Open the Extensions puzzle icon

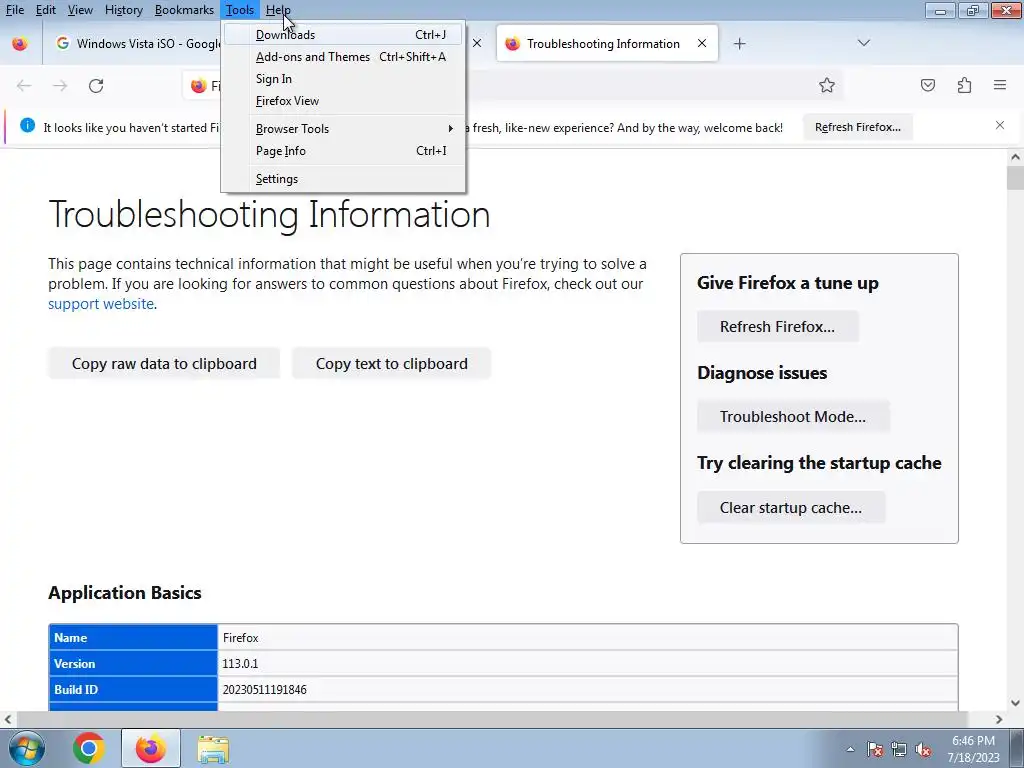coord(964,85)
